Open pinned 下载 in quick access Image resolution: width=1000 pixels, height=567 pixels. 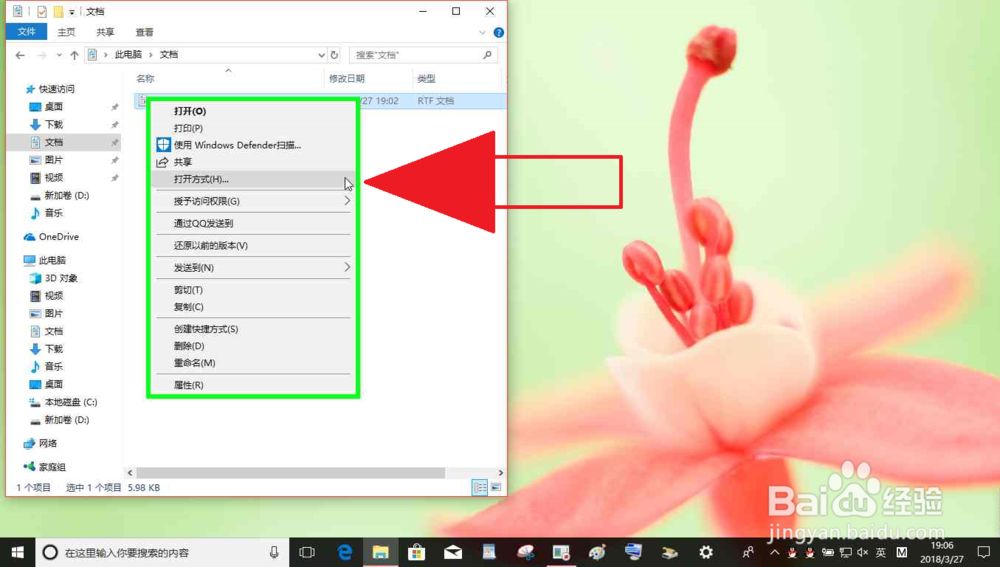point(54,124)
